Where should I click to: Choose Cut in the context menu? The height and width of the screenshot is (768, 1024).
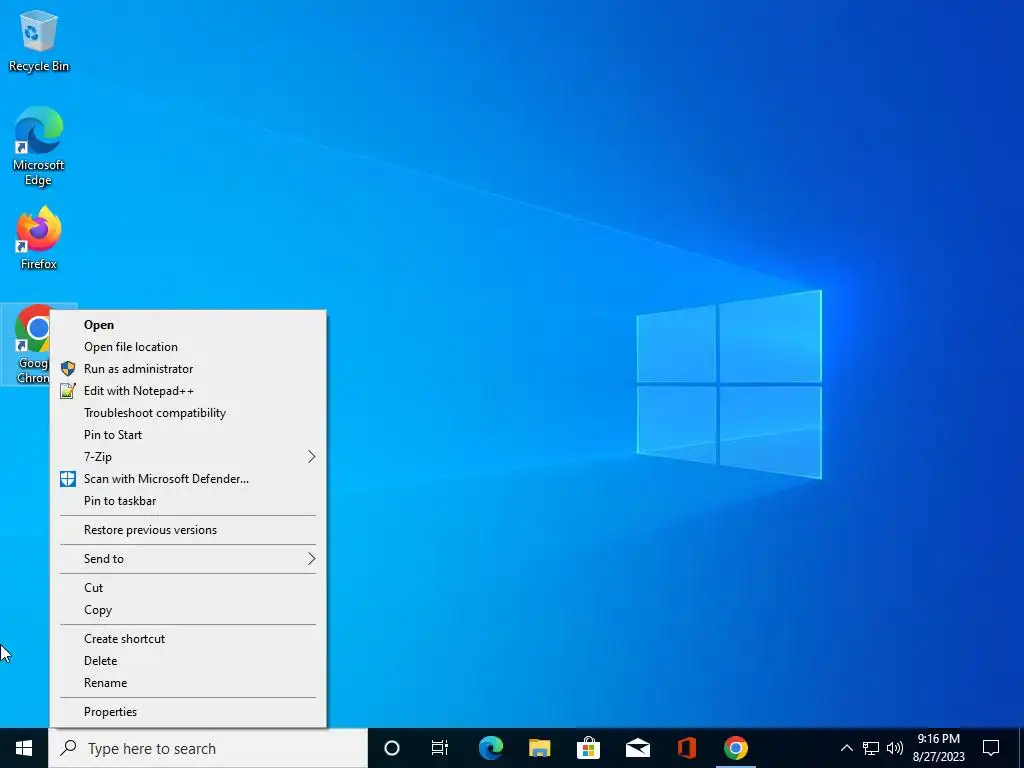[188, 588]
